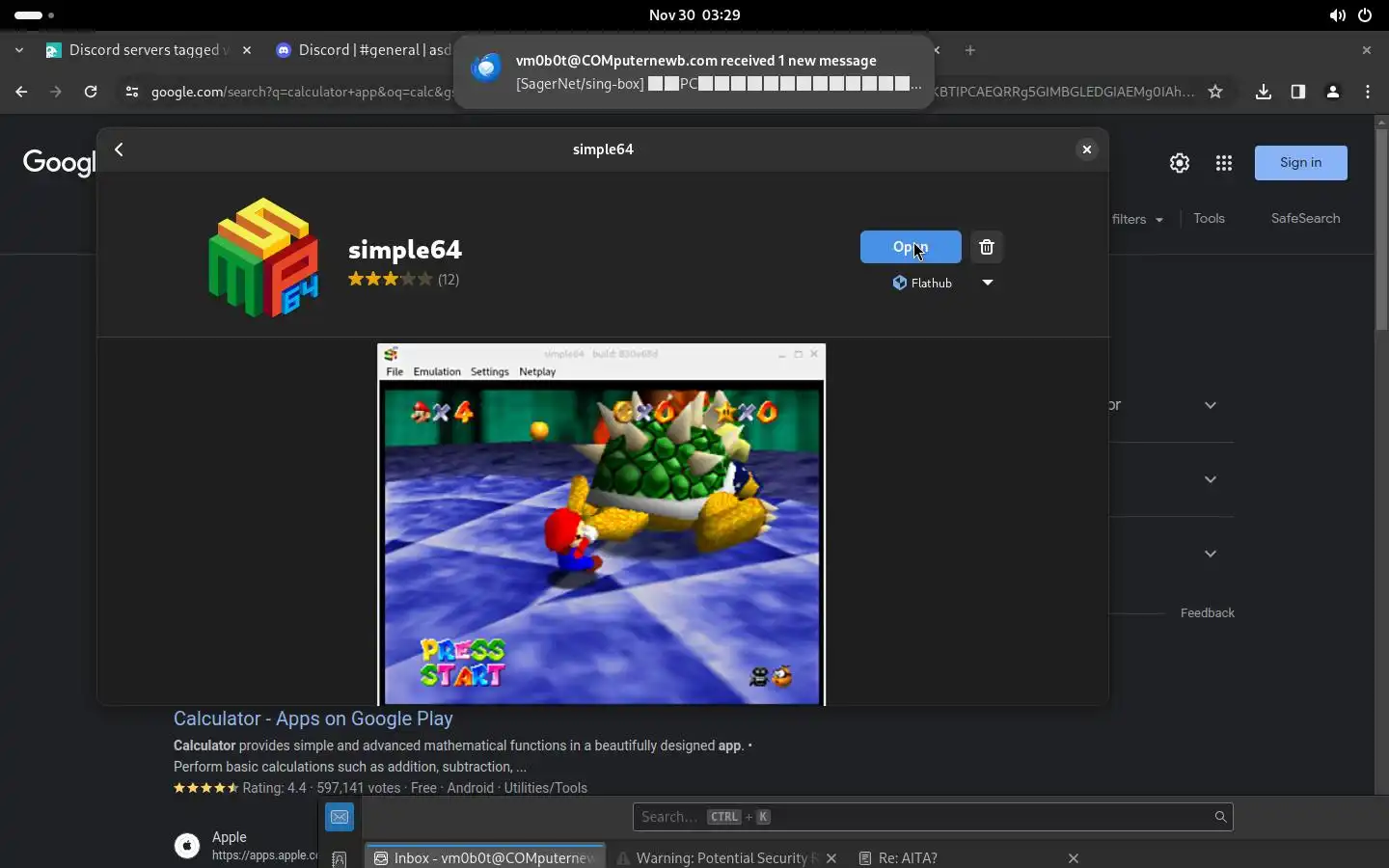This screenshot has height=868, width=1389.
Task: Toggle the browser side panel
Action: 1298,92
